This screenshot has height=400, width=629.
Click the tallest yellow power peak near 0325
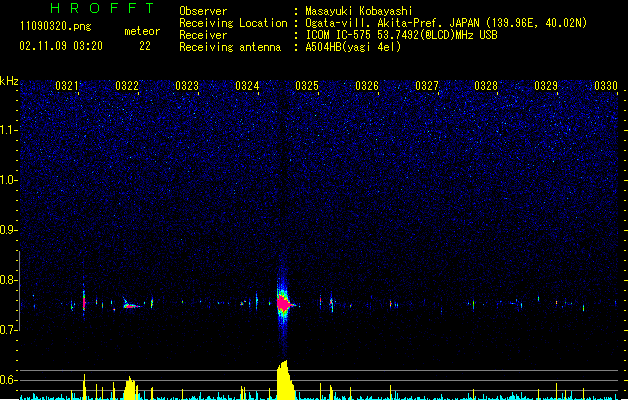tap(285, 380)
